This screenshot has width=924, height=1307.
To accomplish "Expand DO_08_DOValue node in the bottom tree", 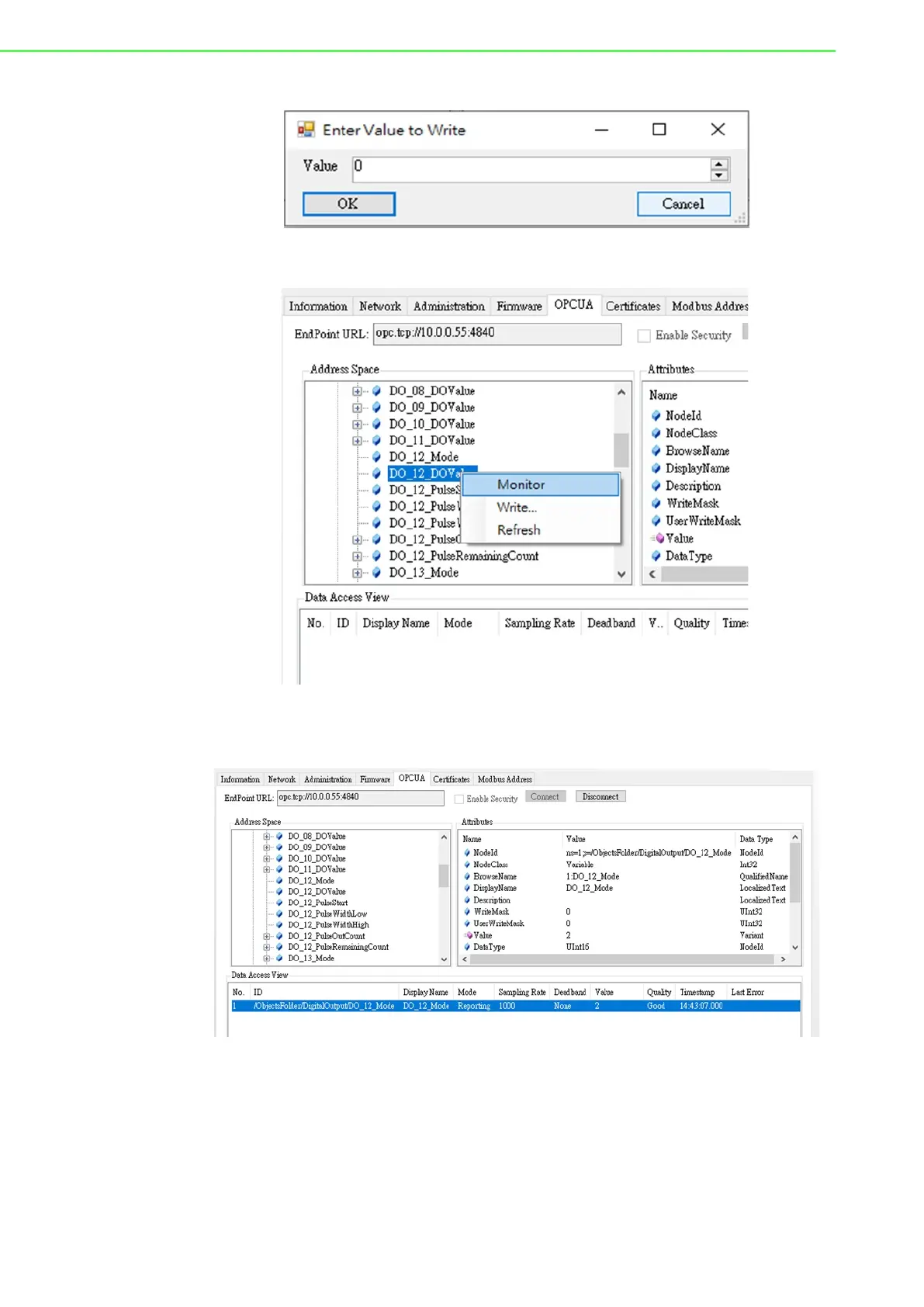I will click(266, 837).
